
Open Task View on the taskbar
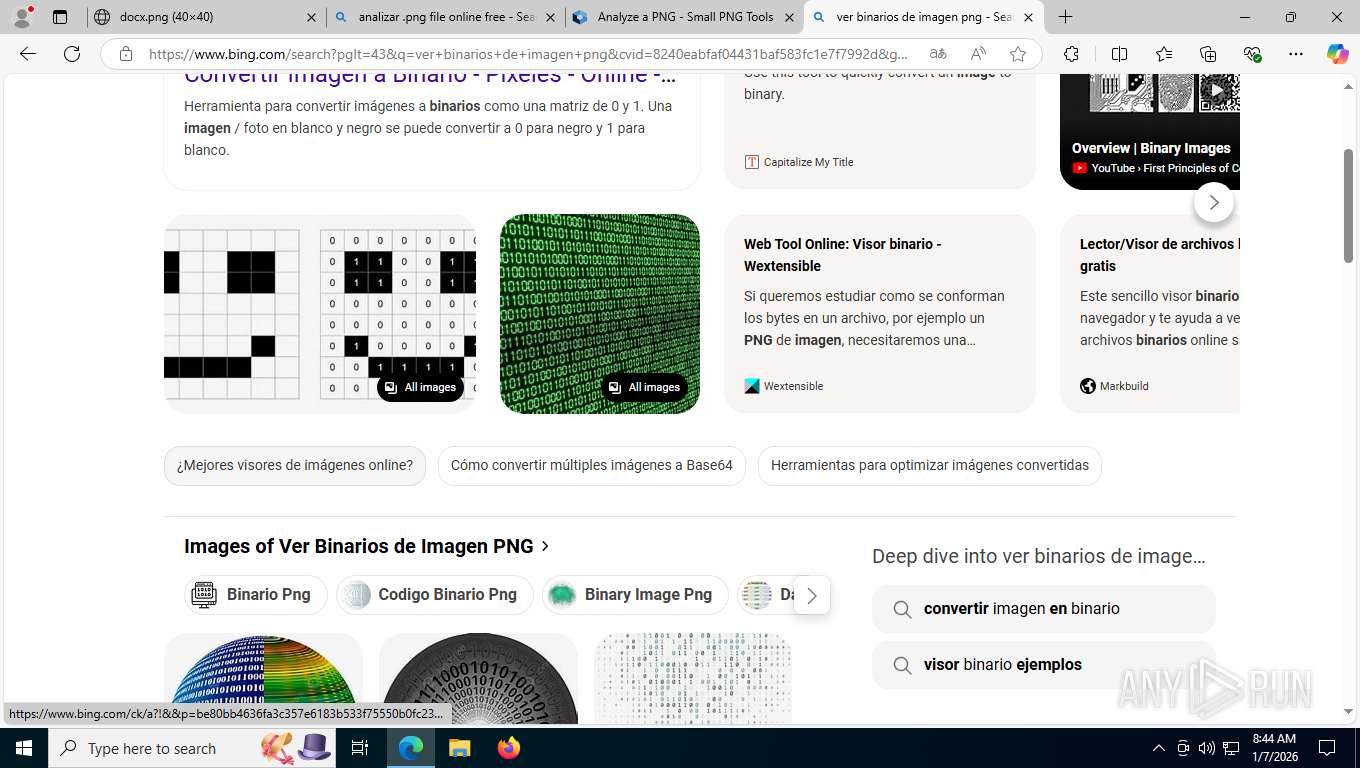360,748
